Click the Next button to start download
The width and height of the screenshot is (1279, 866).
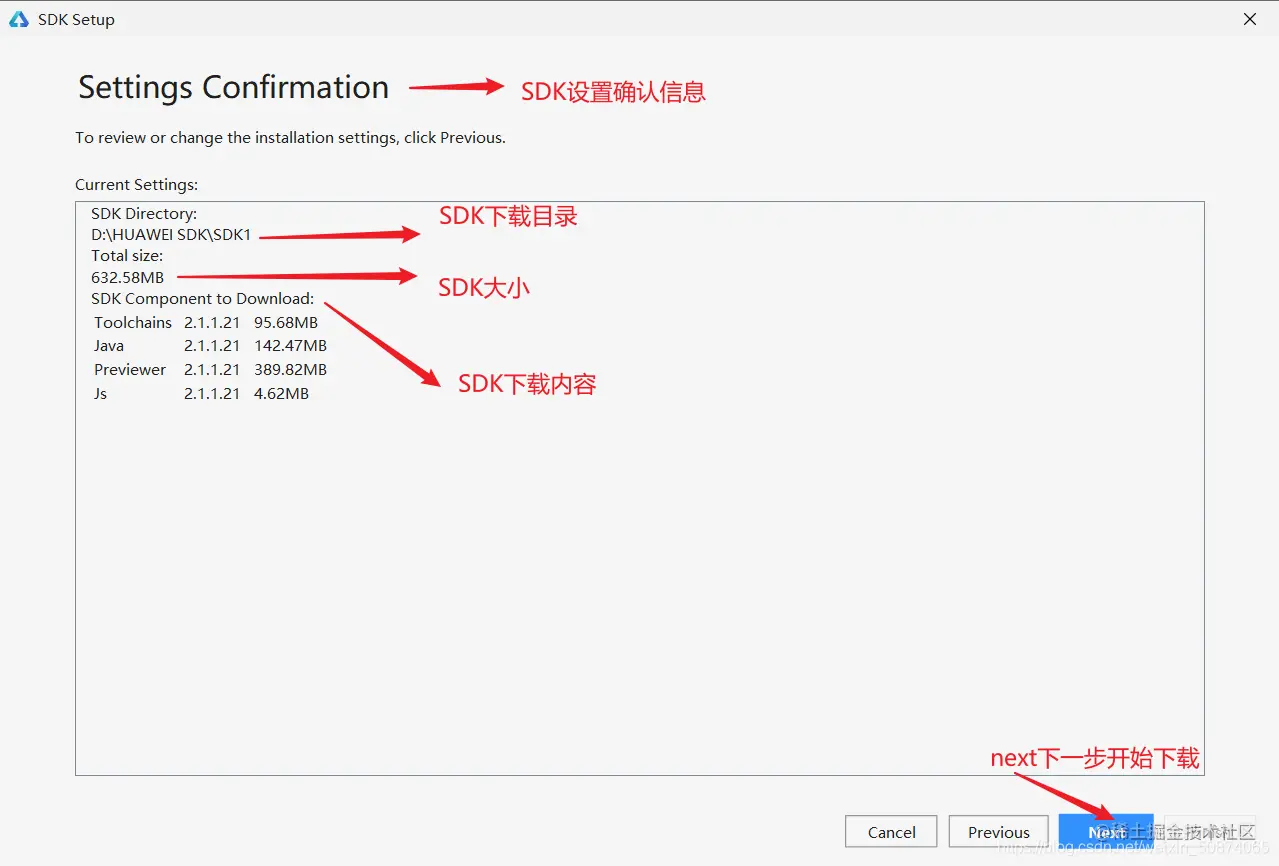(1106, 832)
